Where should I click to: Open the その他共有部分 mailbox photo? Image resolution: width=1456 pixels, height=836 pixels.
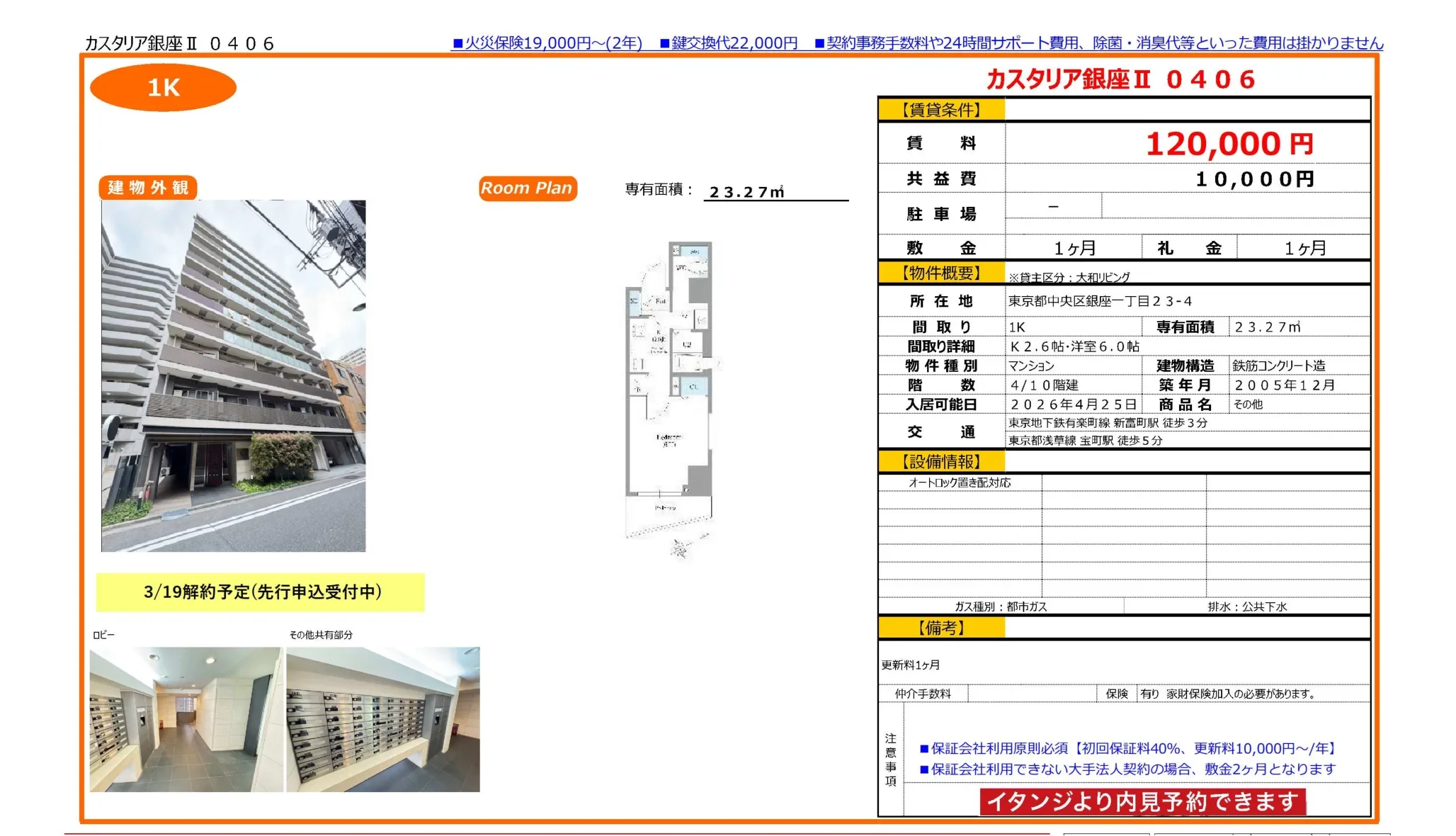point(383,718)
